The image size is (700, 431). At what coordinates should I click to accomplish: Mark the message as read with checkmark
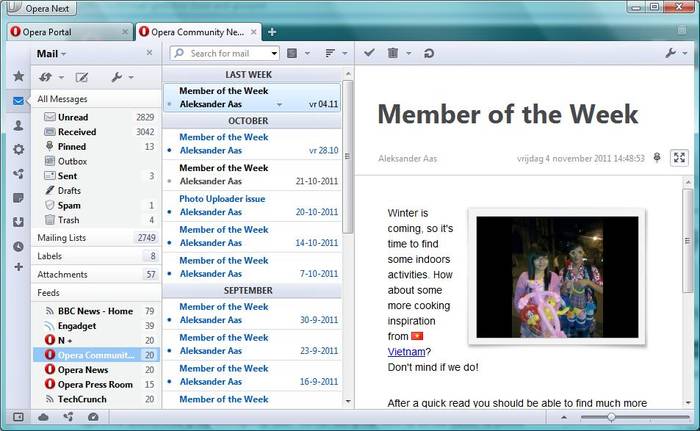click(369, 53)
